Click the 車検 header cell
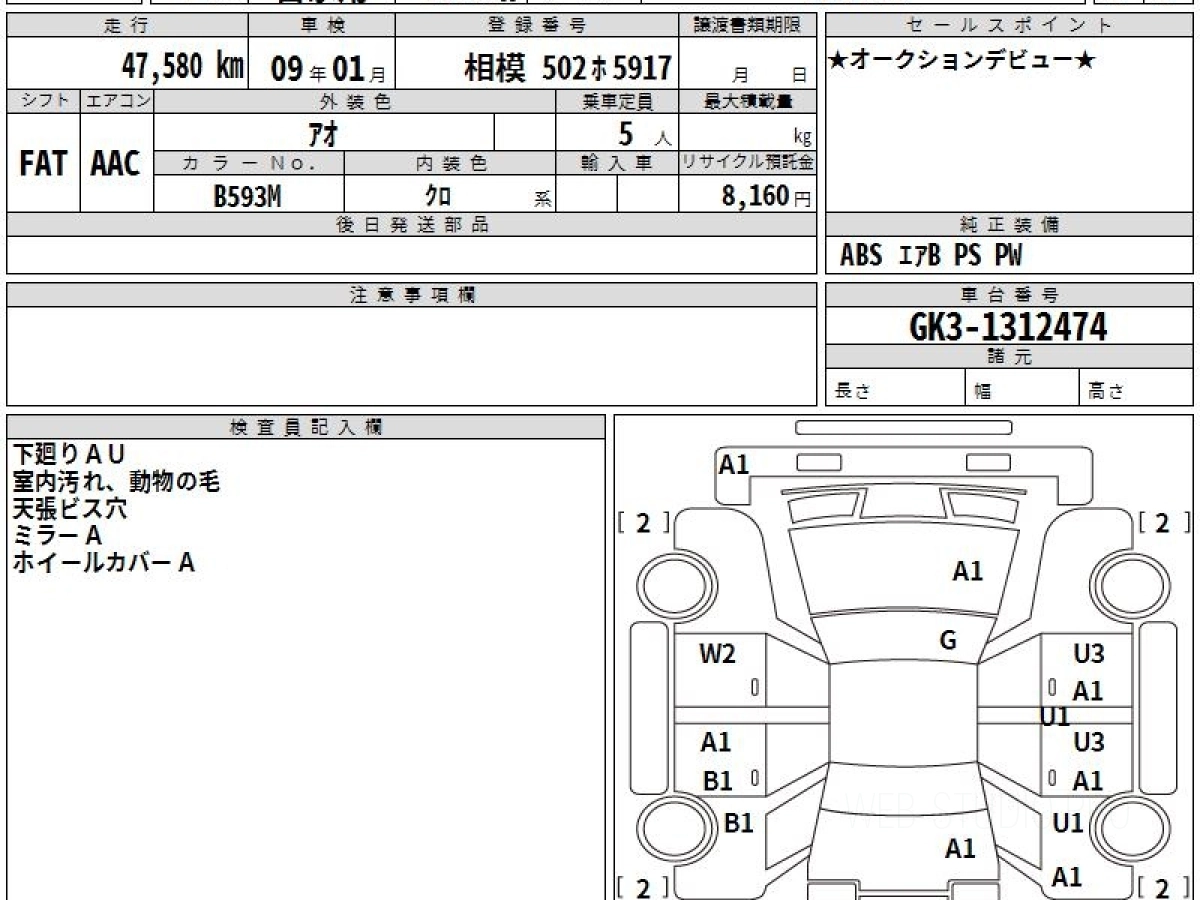 [x=321, y=26]
